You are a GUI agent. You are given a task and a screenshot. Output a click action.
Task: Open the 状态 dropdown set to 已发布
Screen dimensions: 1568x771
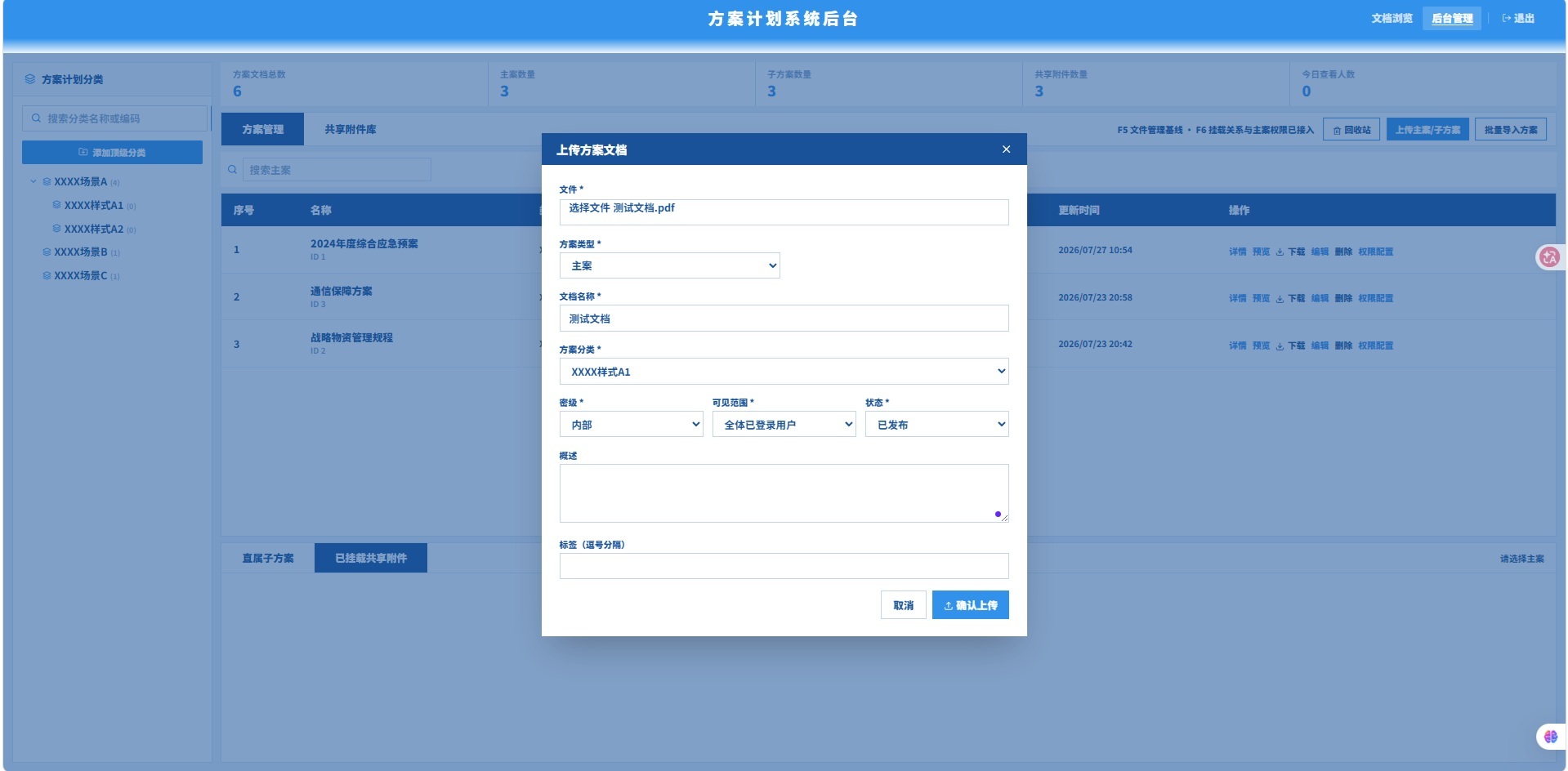(x=936, y=425)
